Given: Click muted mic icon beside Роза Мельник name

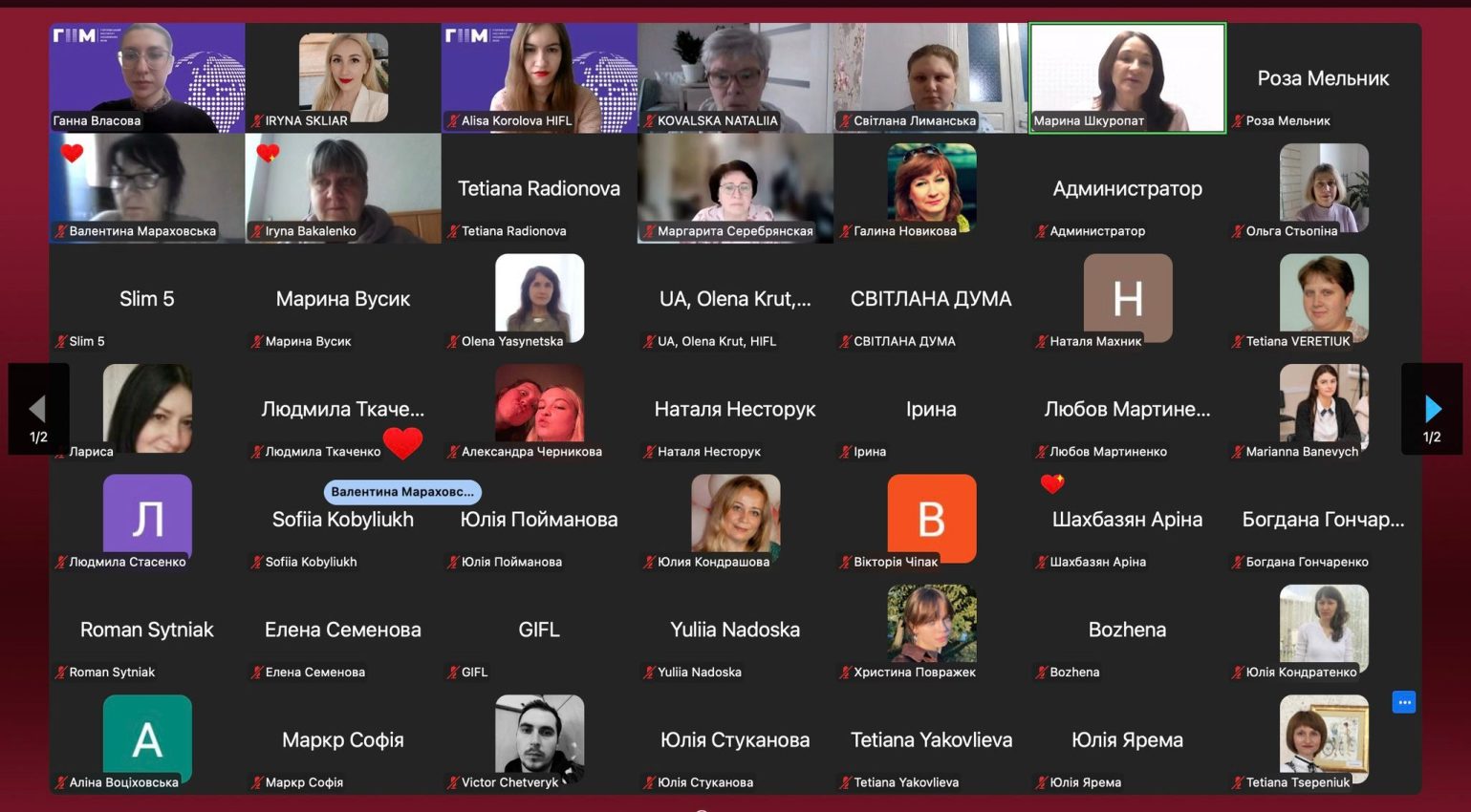Looking at the screenshot, I should pyautogui.click(x=1238, y=121).
